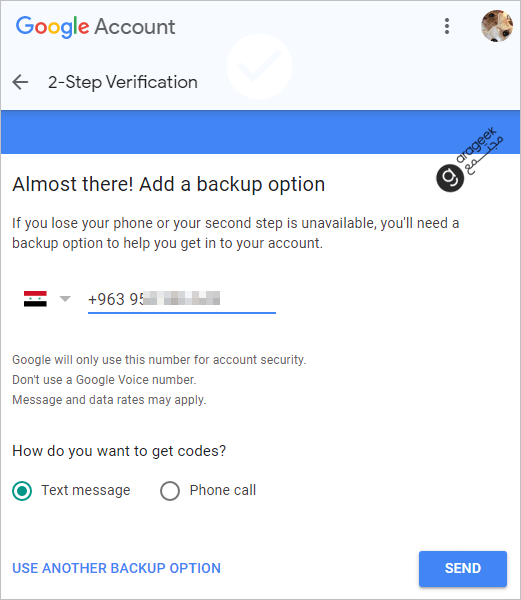Screen dimensions: 521x600
Task: Expand the country code dropdown arrow
Action: coord(65,298)
